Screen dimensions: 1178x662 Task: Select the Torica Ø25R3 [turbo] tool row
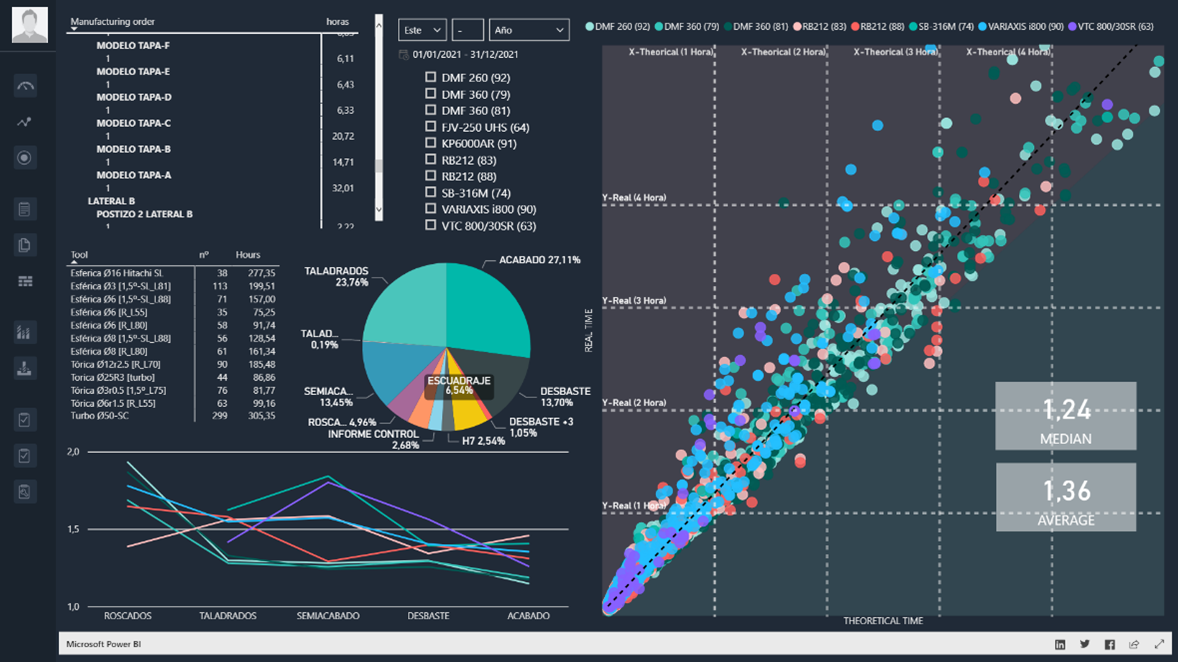[x=173, y=377]
